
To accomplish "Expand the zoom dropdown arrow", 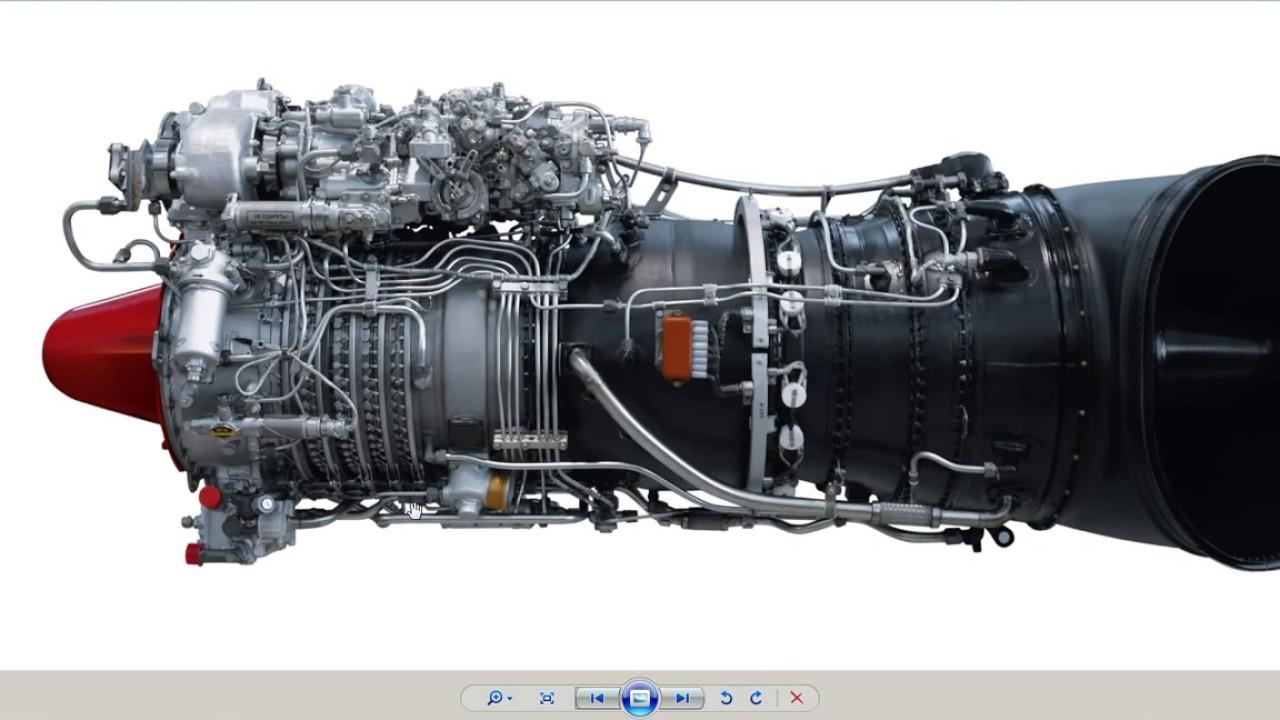I will coord(510,699).
